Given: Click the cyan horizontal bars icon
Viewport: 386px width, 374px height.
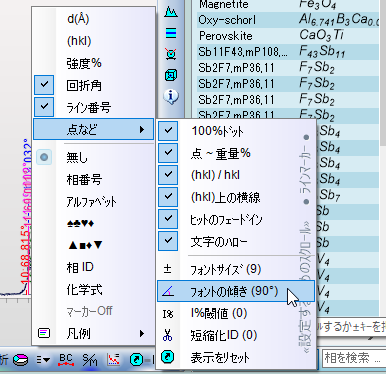Looking at the screenshot, I should (x=171, y=33).
